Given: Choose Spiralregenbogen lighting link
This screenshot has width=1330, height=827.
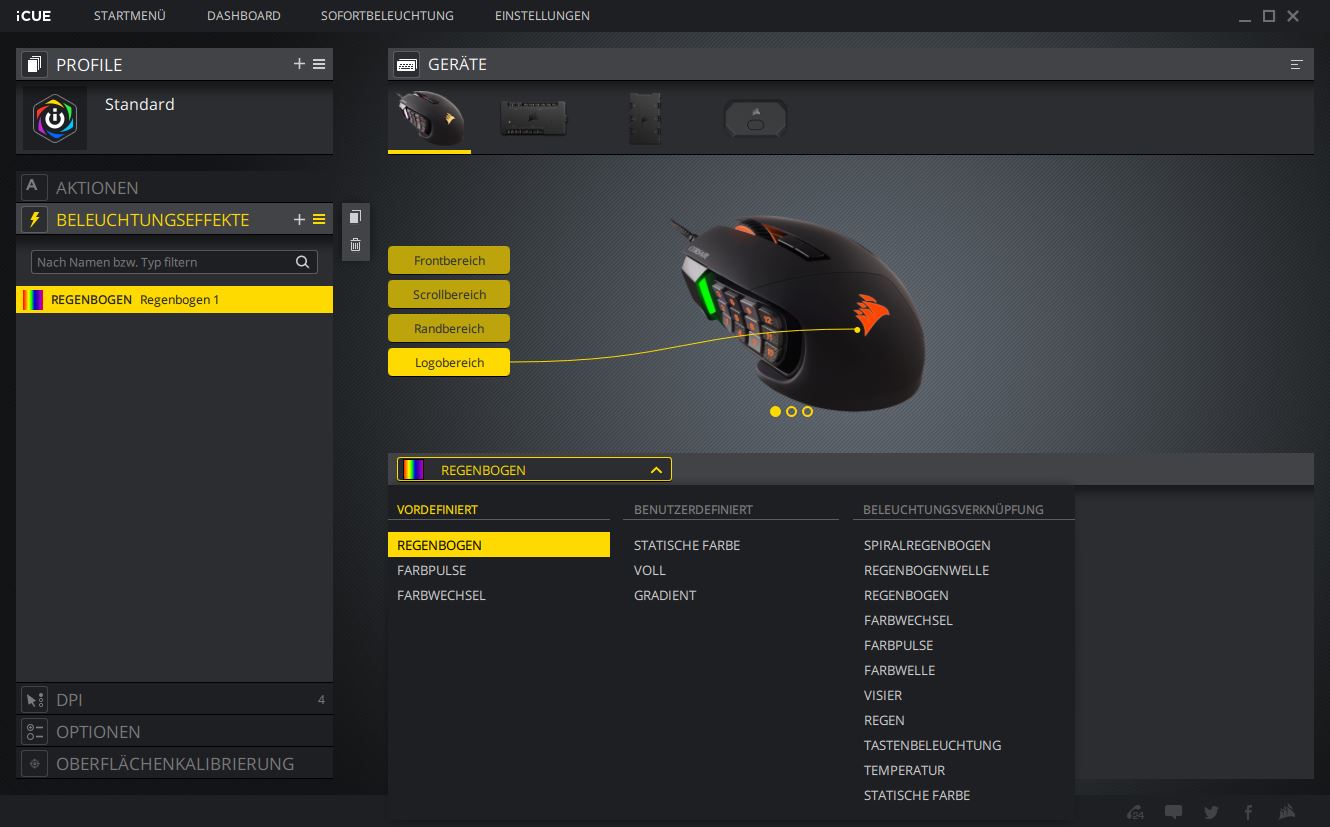Looking at the screenshot, I should tap(927, 545).
